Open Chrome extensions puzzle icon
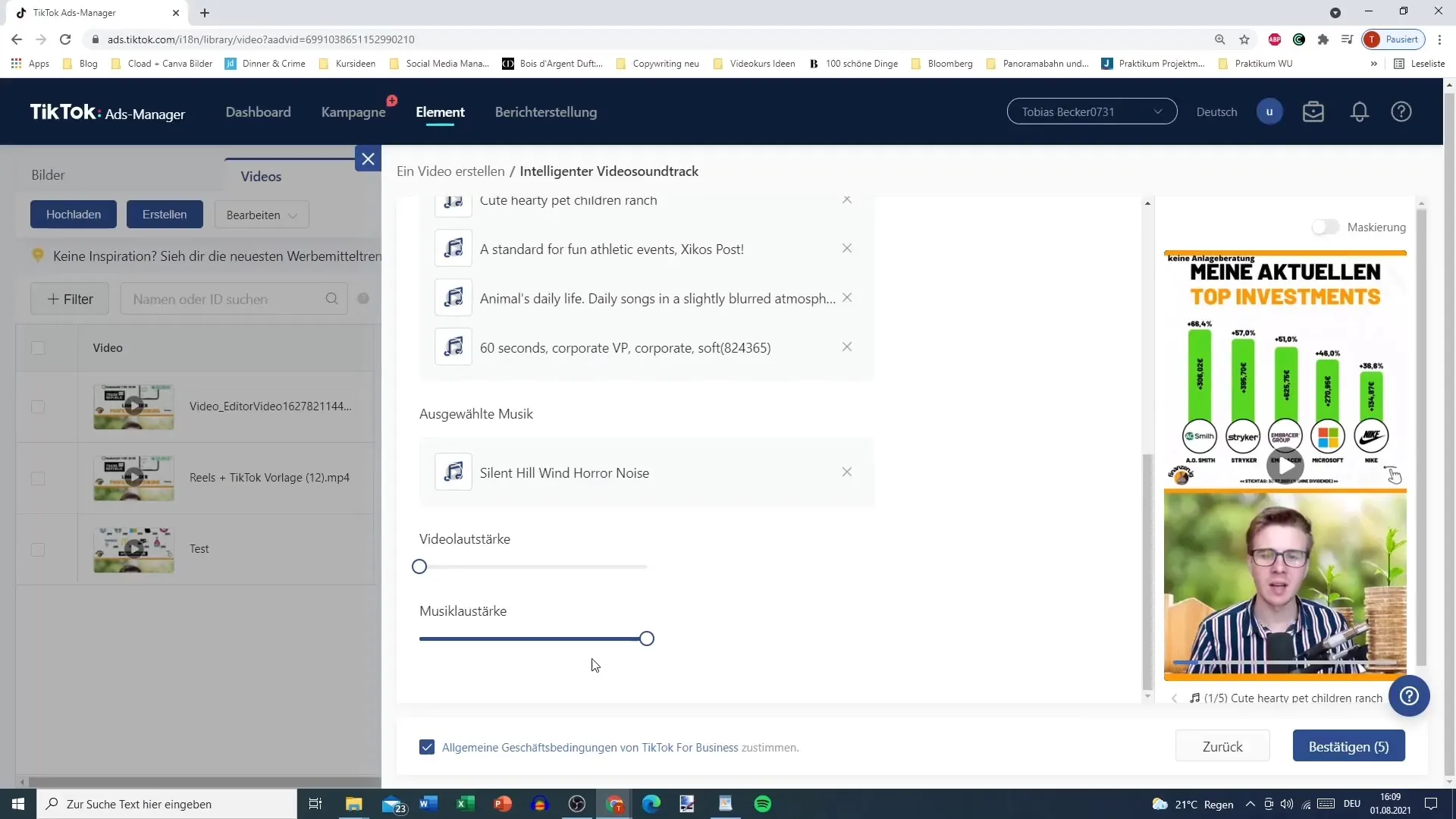 click(1323, 39)
